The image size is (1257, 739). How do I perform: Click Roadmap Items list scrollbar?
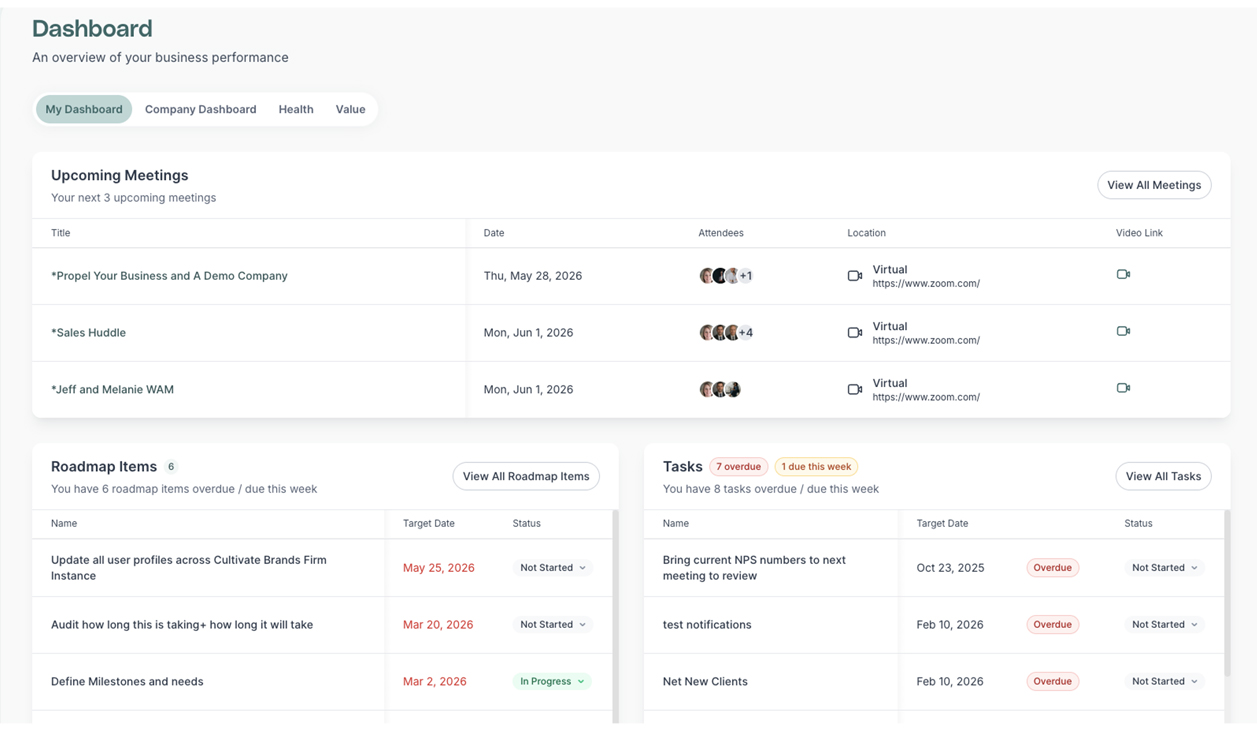pyautogui.click(x=615, y=616)
